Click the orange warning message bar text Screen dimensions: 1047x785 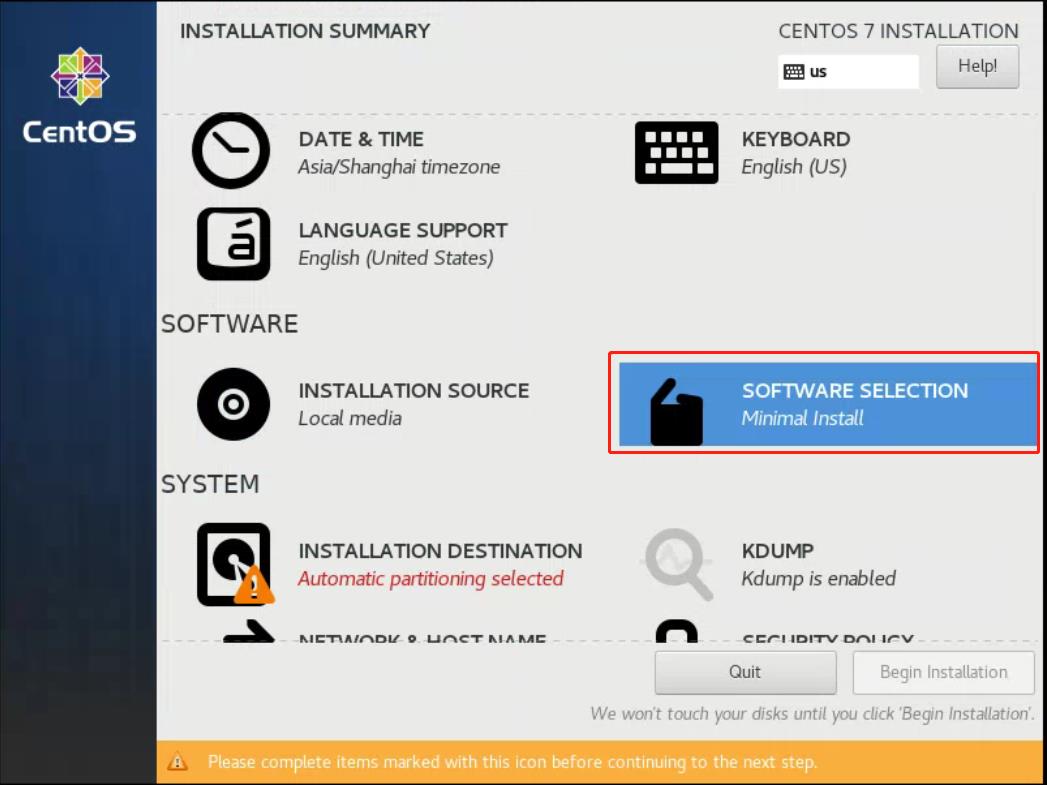pyautogui.click(x=512, y=762)
